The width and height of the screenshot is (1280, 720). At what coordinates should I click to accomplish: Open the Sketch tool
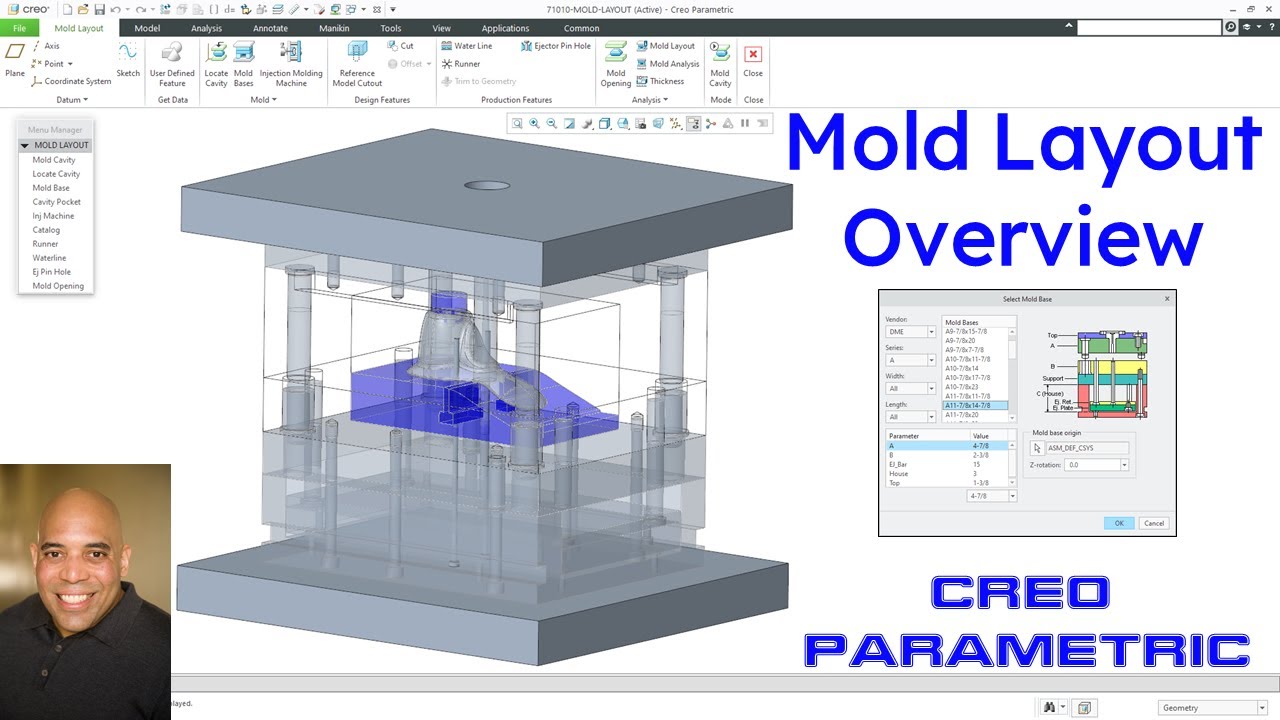pos(128,60)
